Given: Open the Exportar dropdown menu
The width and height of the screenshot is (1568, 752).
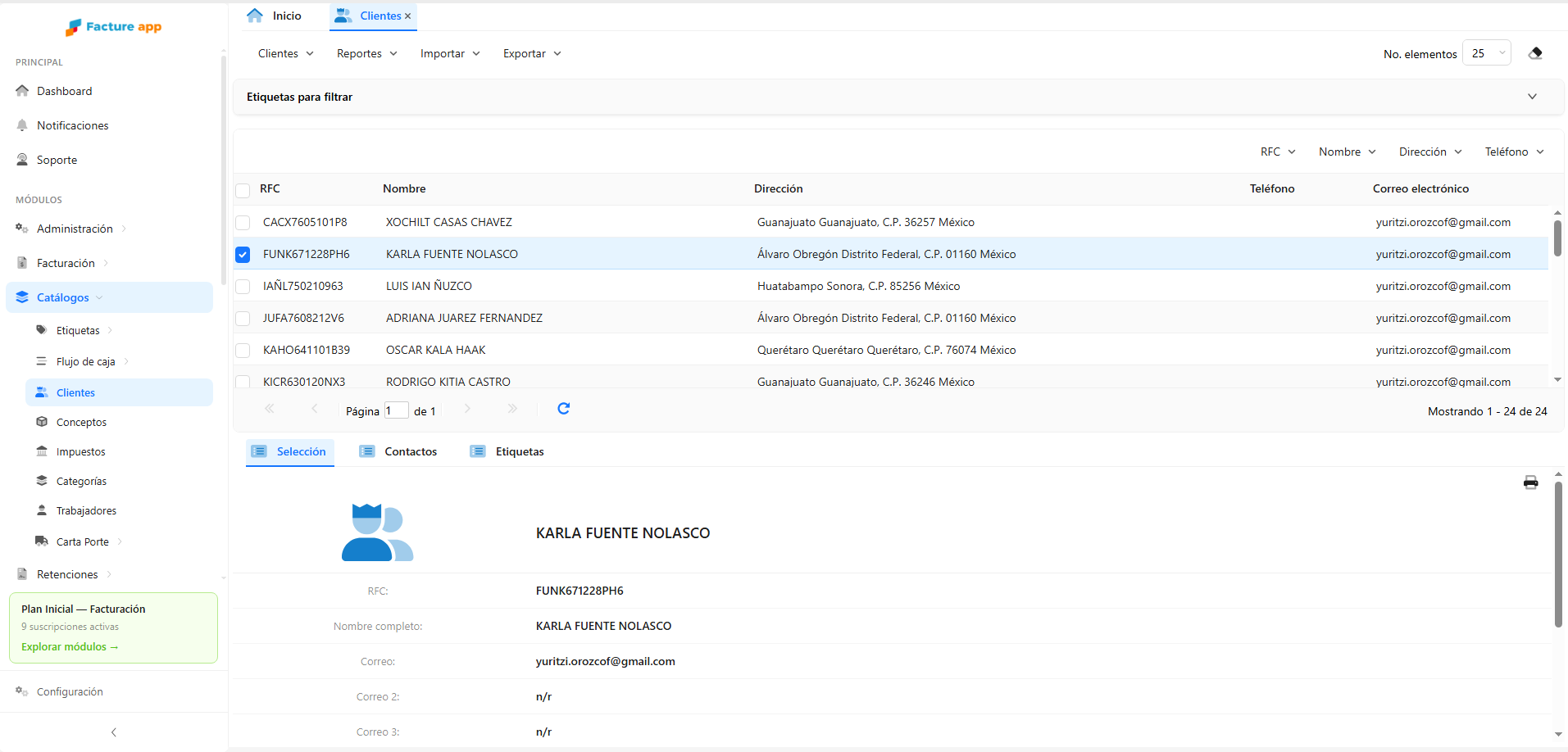Looking at the screenshot, I should pyautogui.click(x=532, y=53).
